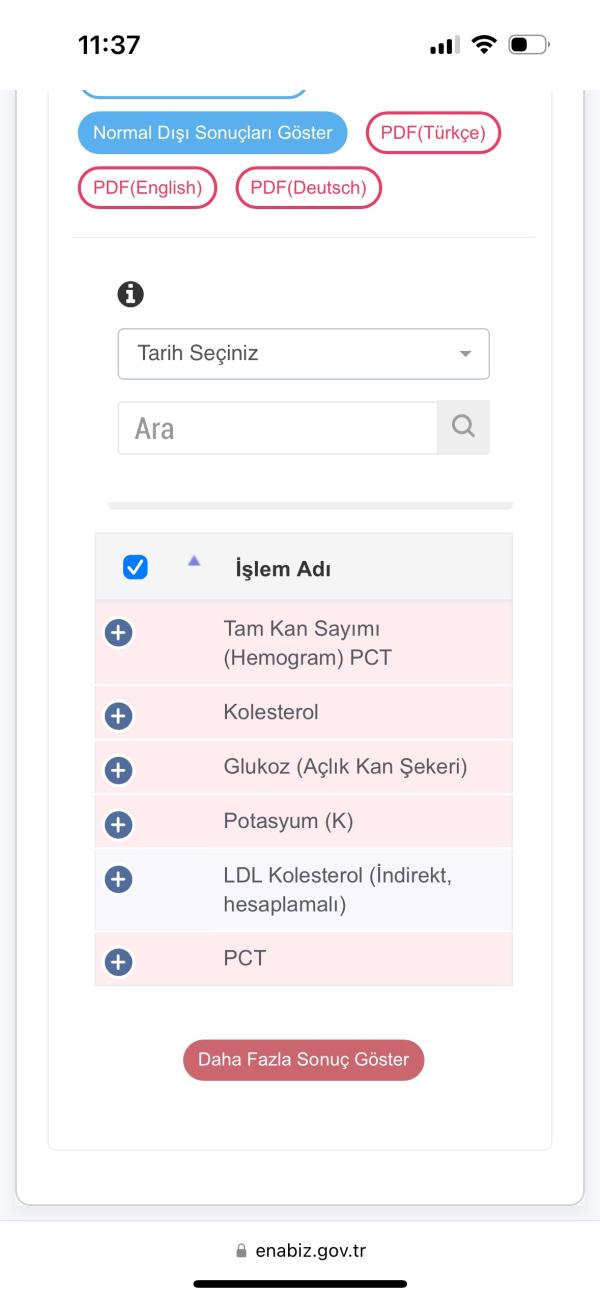Expand Glukoz (Açlık Kan Şekeri) details

click(118, 770)
